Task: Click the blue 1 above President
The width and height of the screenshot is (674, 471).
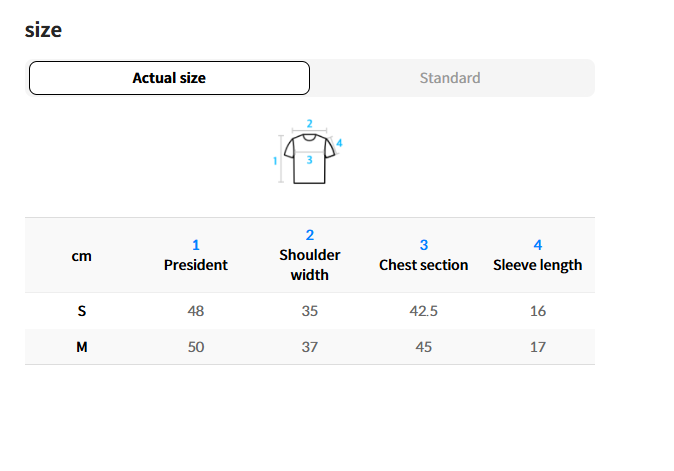Action: click(196, 245)
